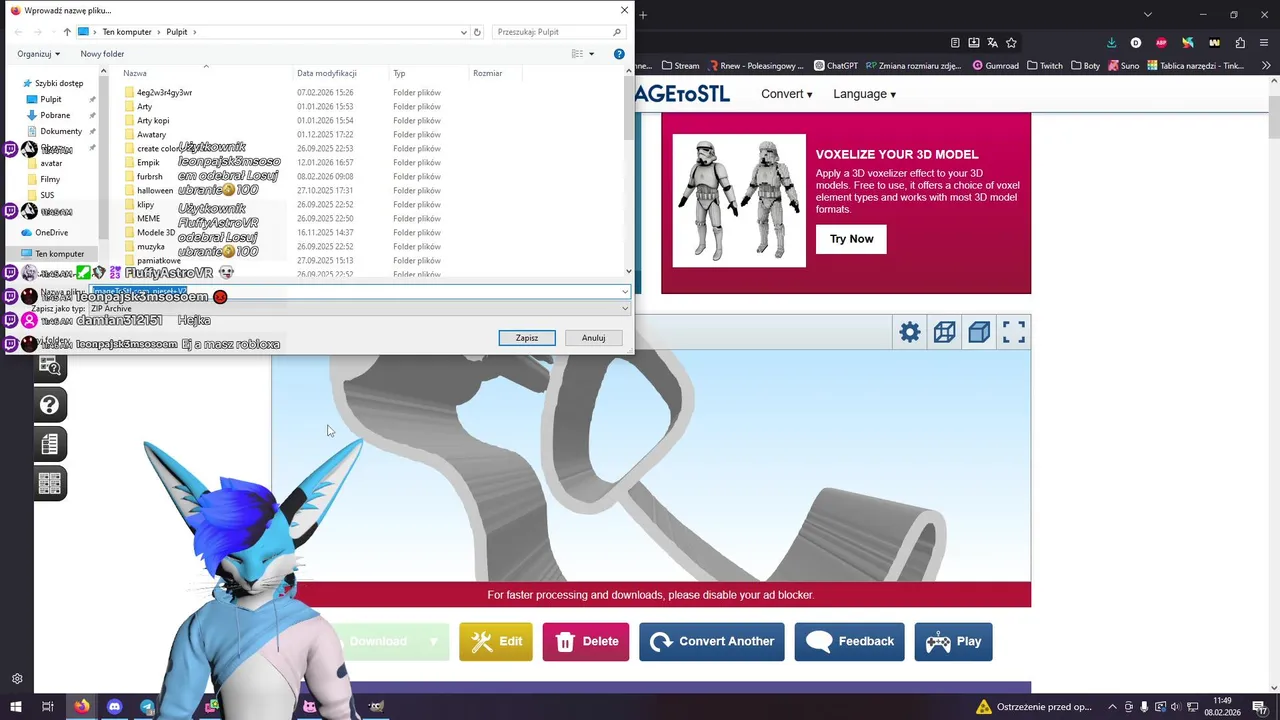Click Convert Another button

coord(712,642)
